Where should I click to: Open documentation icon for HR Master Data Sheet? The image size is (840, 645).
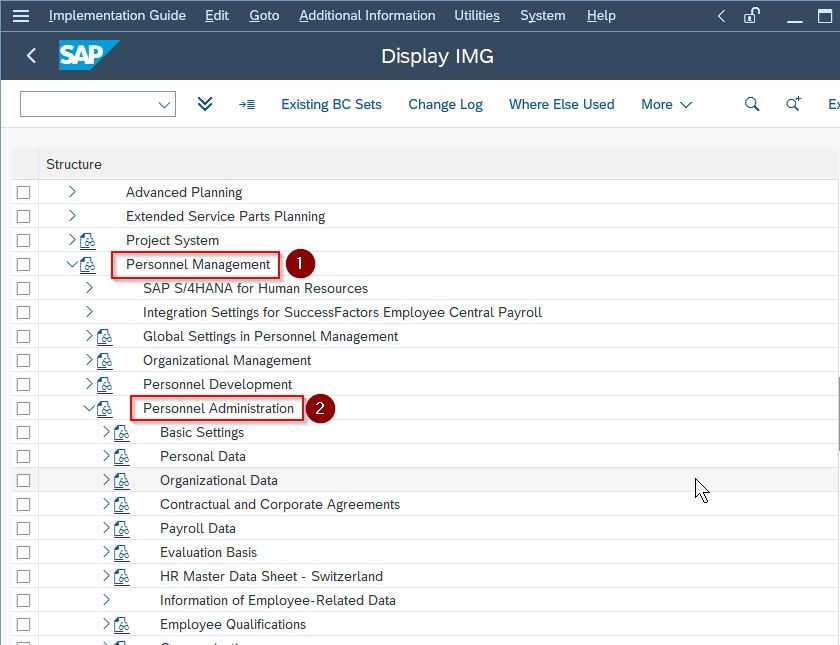[x=122, y=577]
